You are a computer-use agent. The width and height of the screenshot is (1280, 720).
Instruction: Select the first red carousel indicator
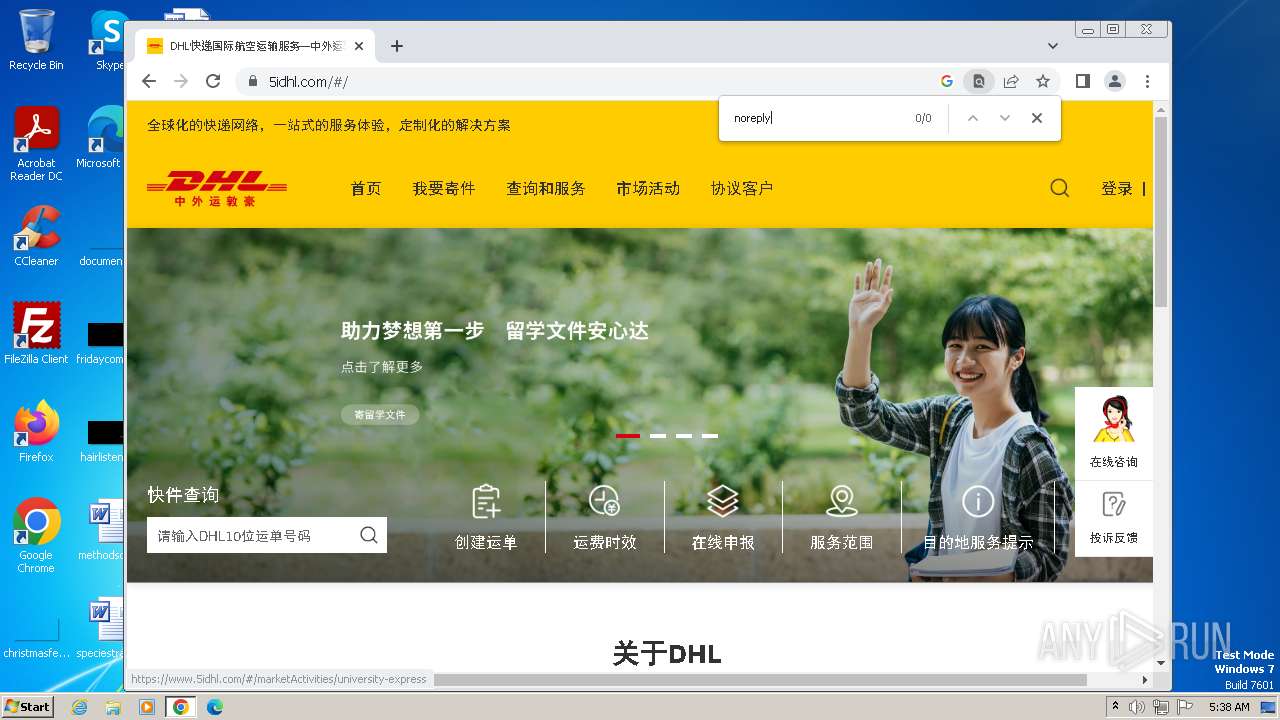628,436
